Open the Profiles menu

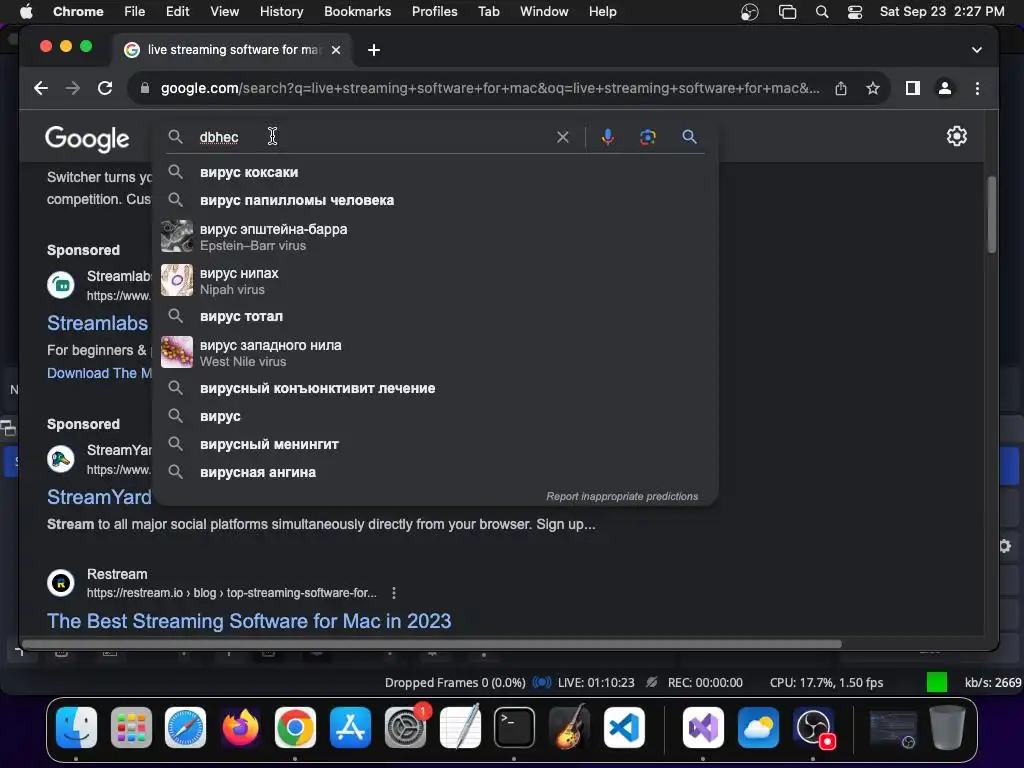(x=434, y=12)
